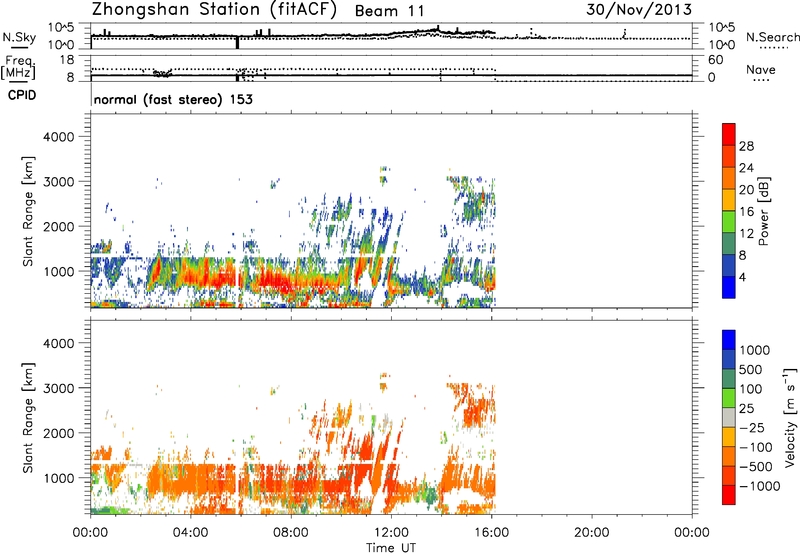The width and height of the screenshot is (800, 554).
Task: Click the date '30/Nov/2013'
Action: [639, 10]
